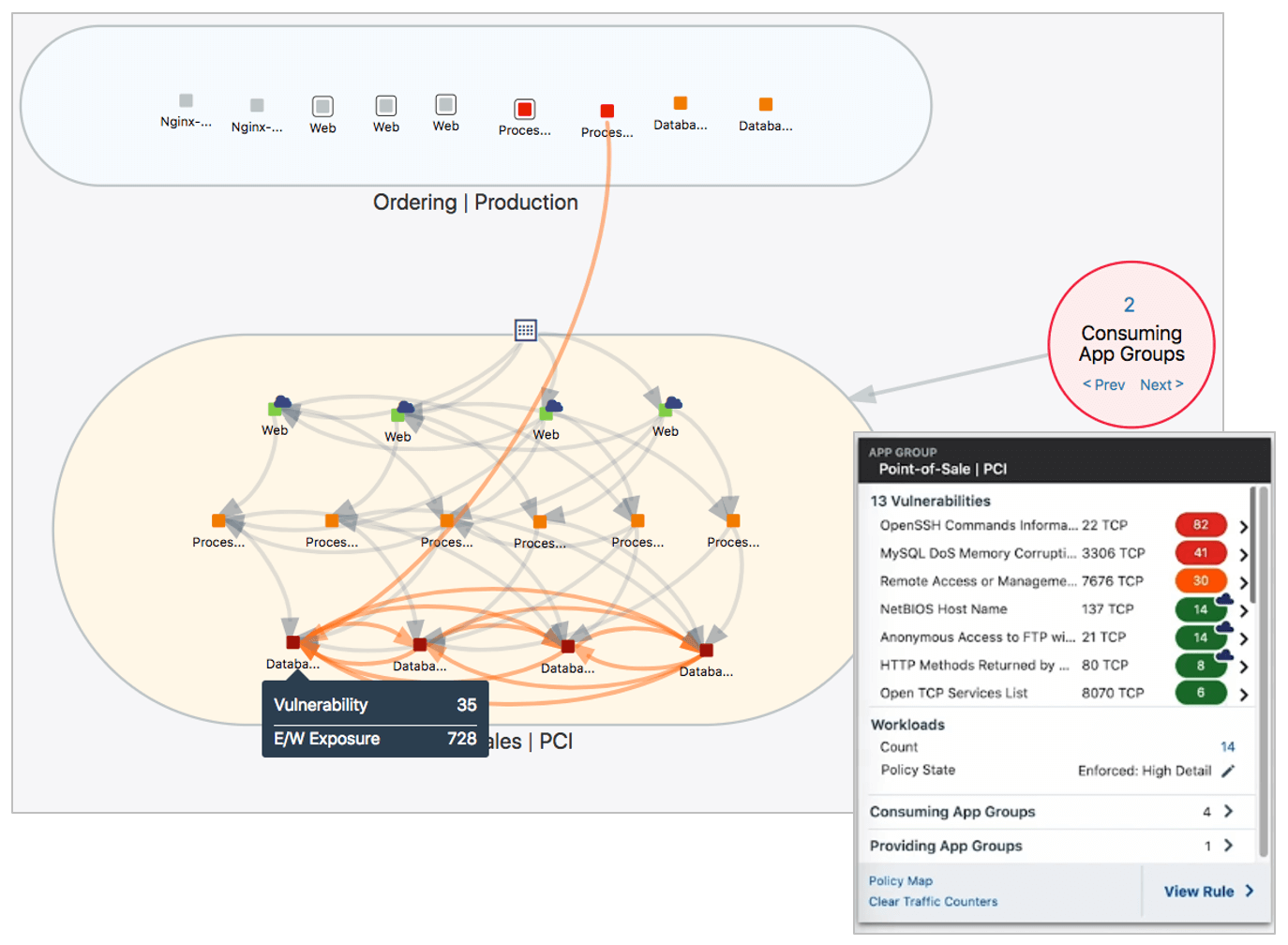Expand Remote Access or Management vulnerability row
The height and width of the screenshot is (945, 1288).
[1243, 583]
